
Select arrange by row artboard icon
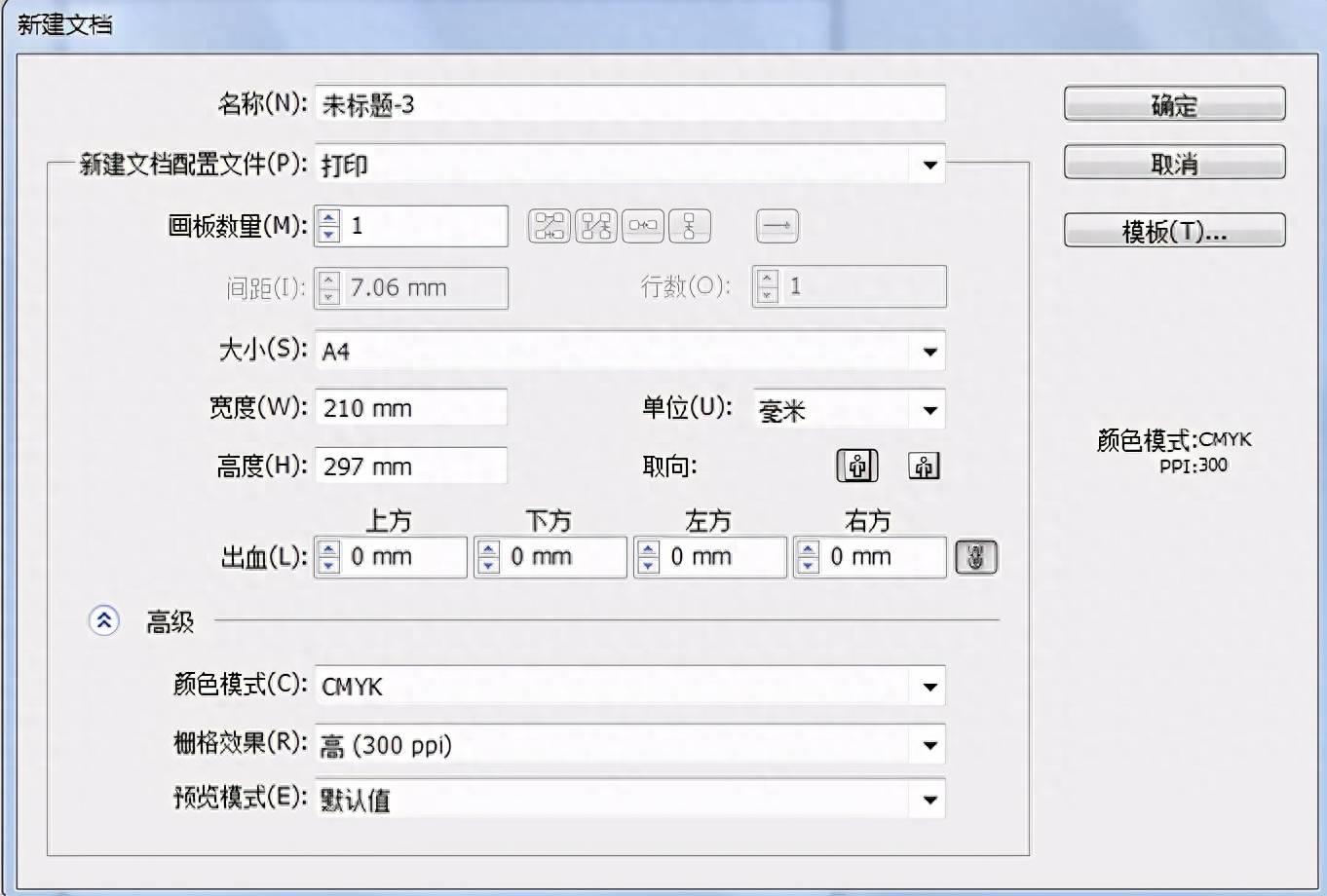click(643, 226)
